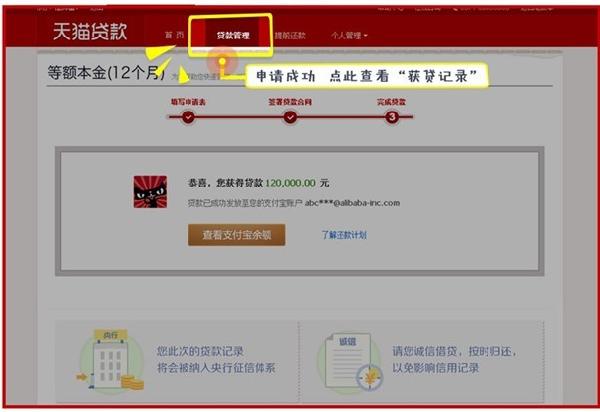The height and width of the screenshot is (412, 600).
Task: Click the 央行 building icon
Action: coord(109,361)
